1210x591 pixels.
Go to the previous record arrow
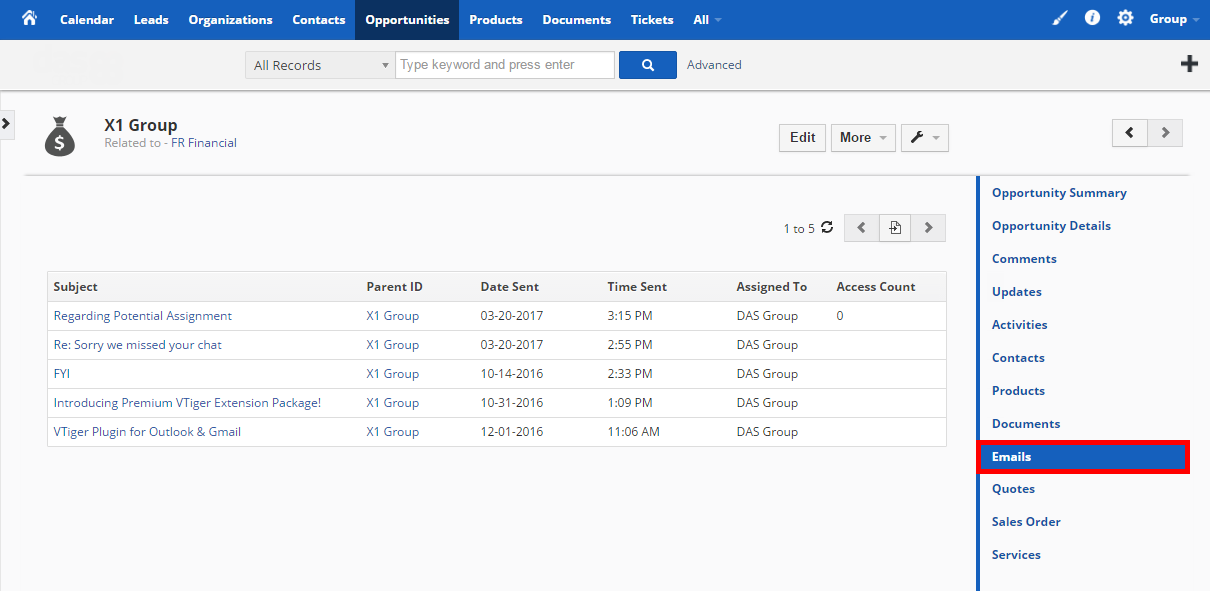click(1130, 133)
